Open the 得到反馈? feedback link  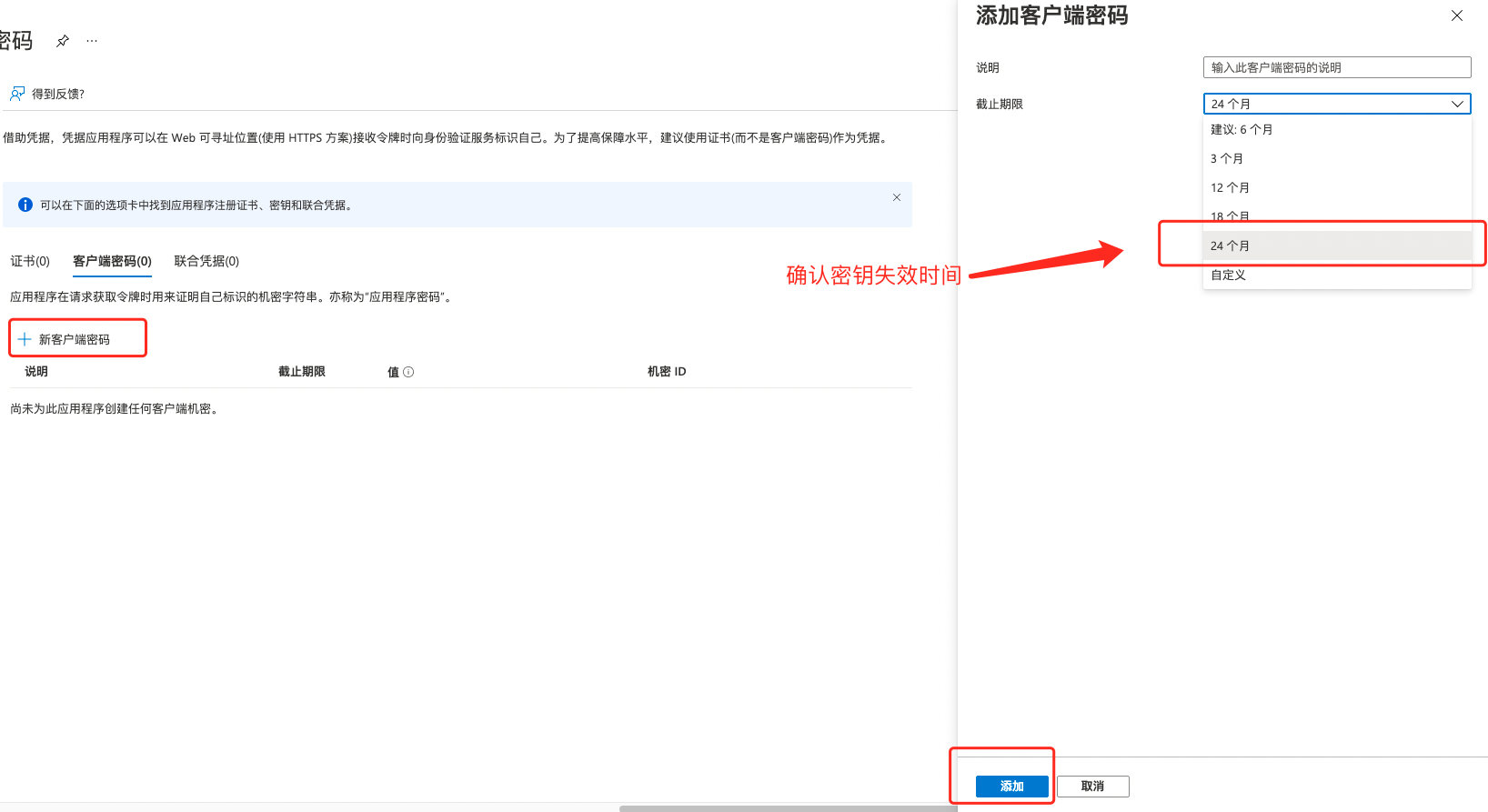click(x=58, y=94)
